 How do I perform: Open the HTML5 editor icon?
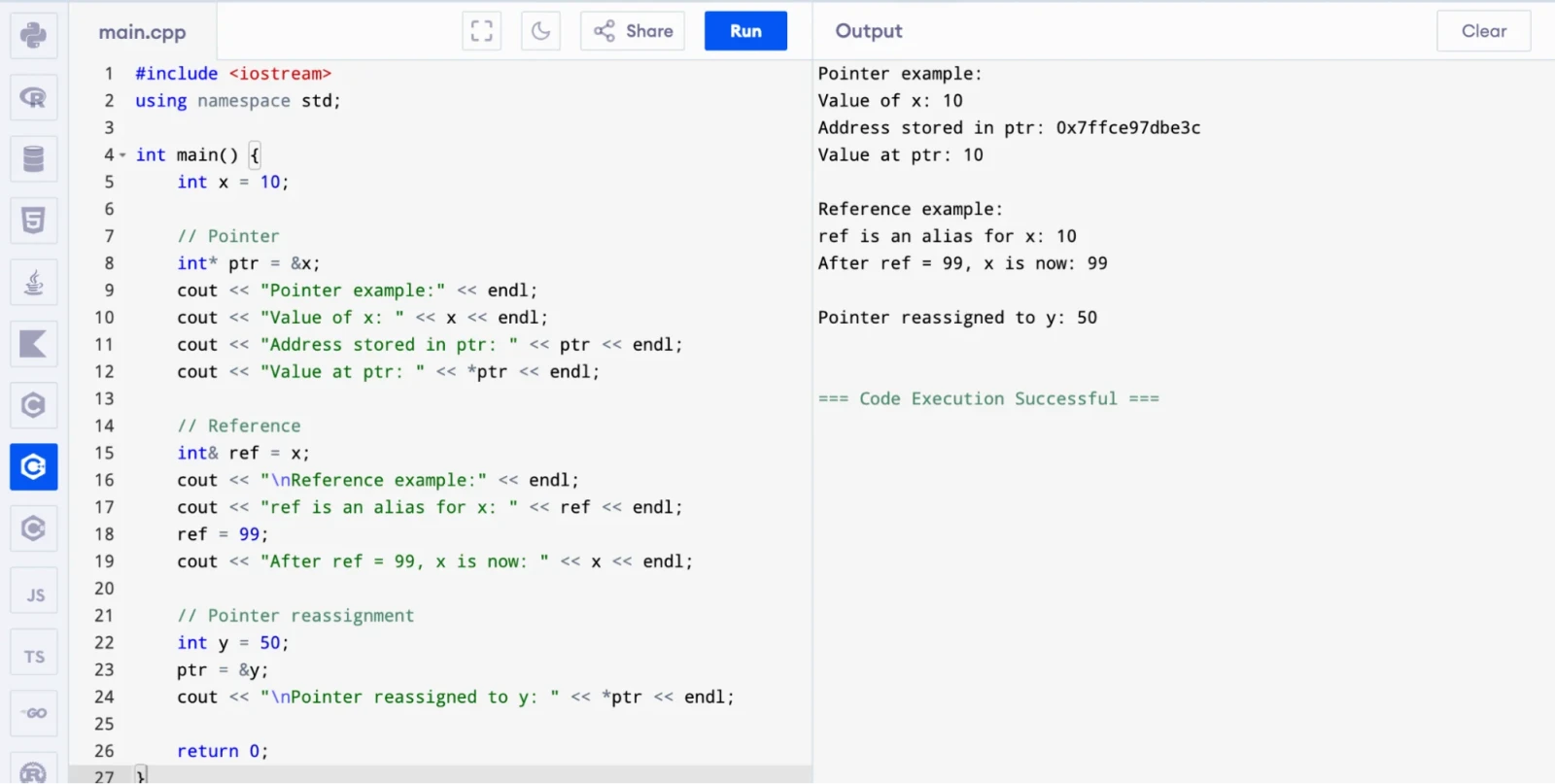point(34,221)
